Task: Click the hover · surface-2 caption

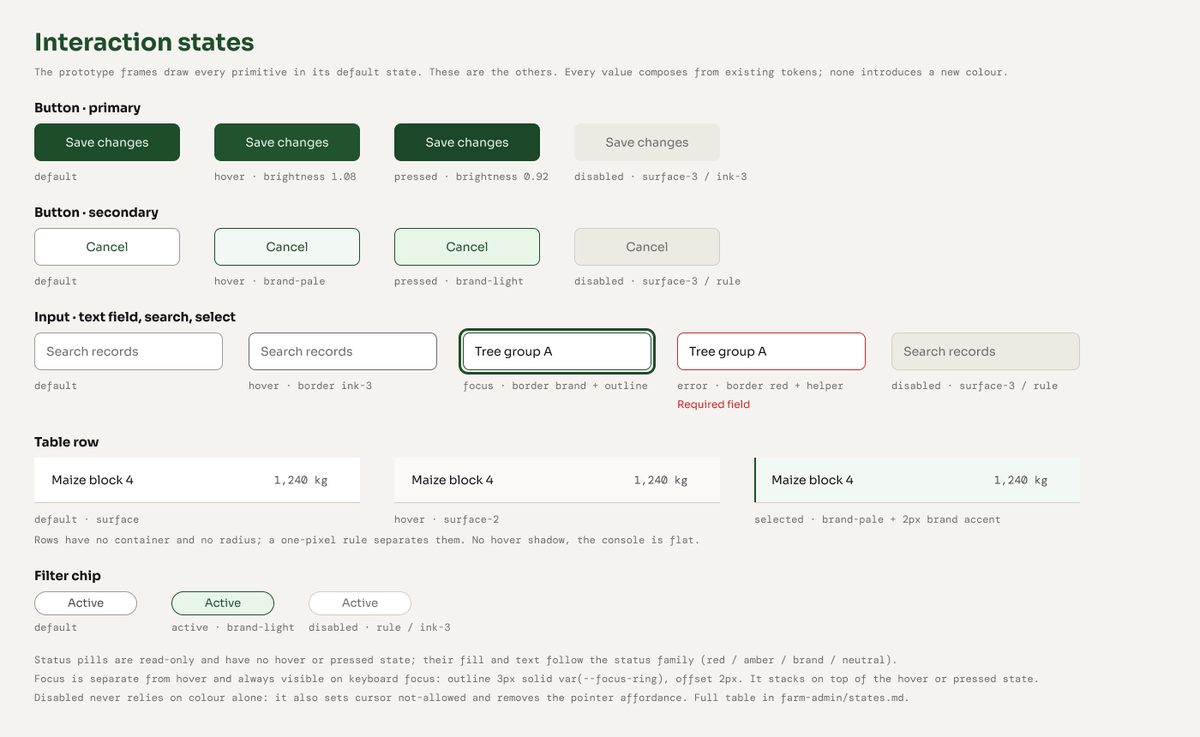Action: [446, 519]
